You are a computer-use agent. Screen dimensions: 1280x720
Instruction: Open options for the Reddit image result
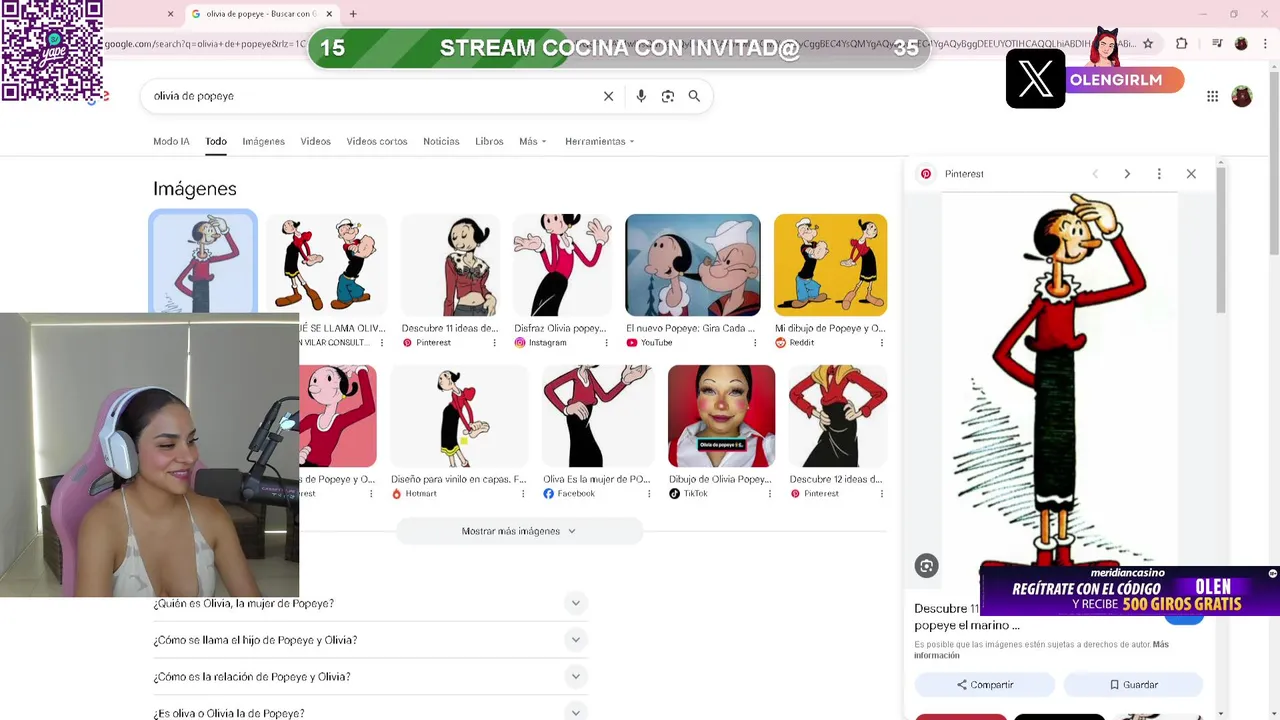(881, 343)
